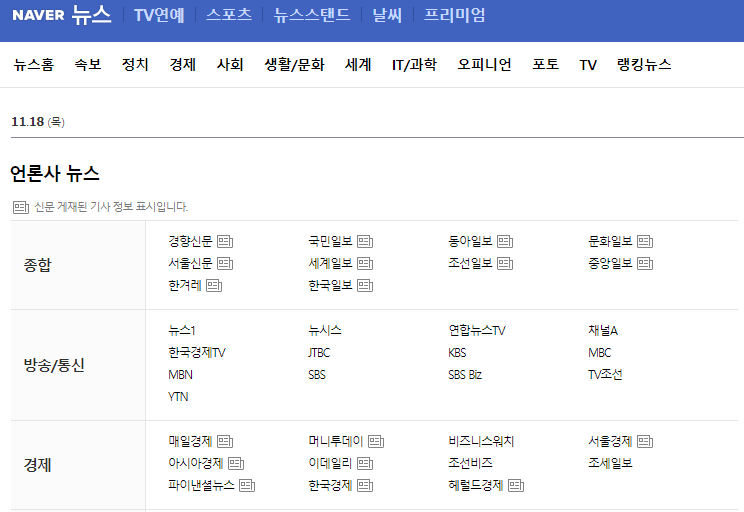Click newspaper icon beside 문화일보
Image resolution: width=744 pixels, height=512 pixels.
point(645,242)
